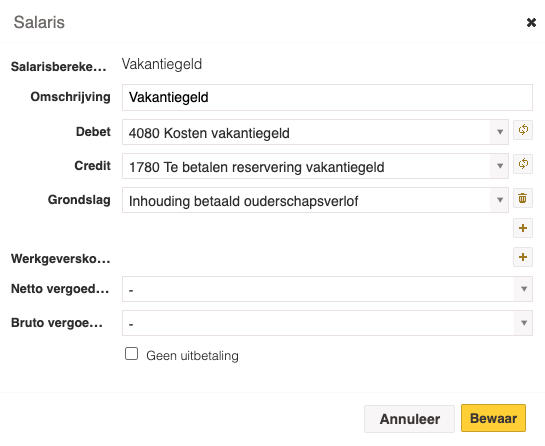Save with the Bewaar button

click(493, 418)
